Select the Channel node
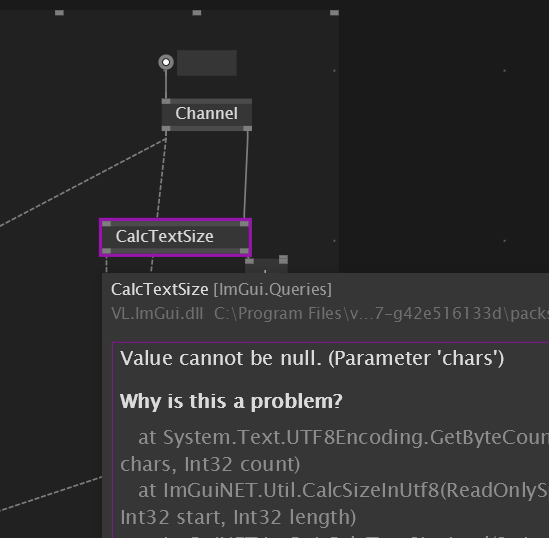Image resolution: width=549 pixels, height=538 pixels. tap(207, 114)
